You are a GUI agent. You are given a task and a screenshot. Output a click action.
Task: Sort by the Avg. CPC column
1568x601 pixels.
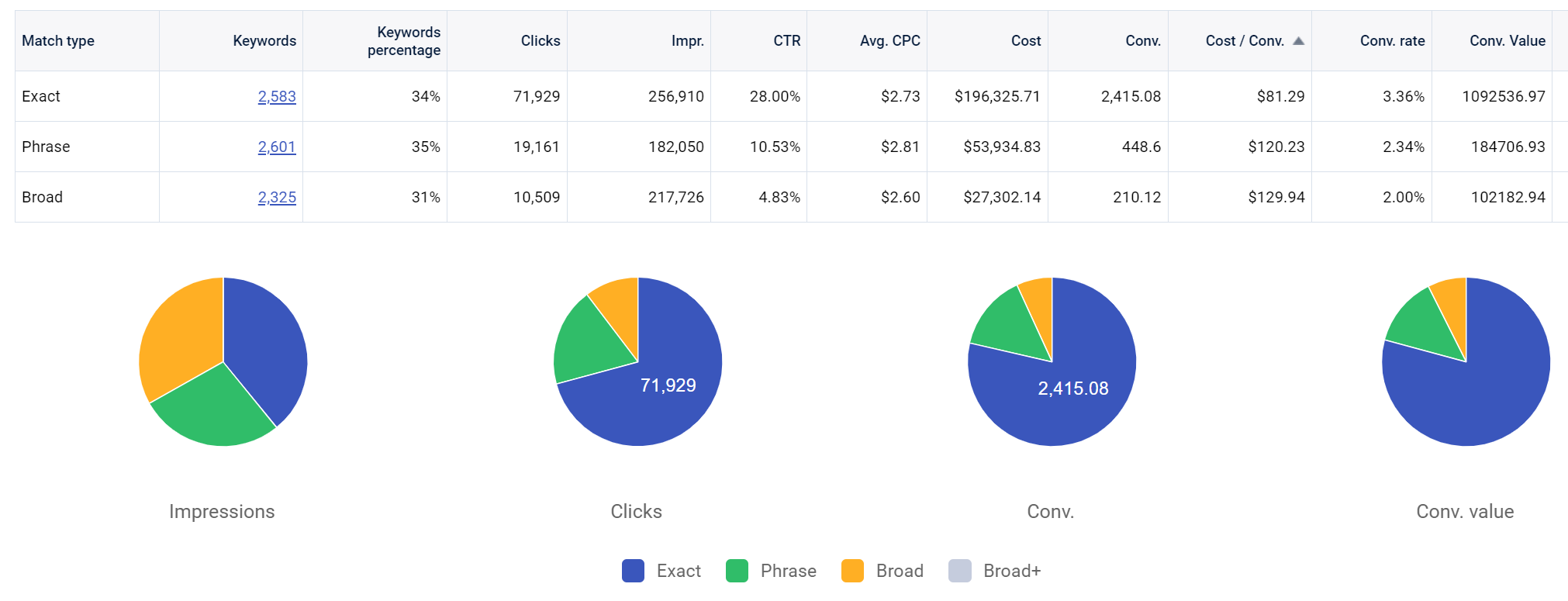(x=889, y=41)
